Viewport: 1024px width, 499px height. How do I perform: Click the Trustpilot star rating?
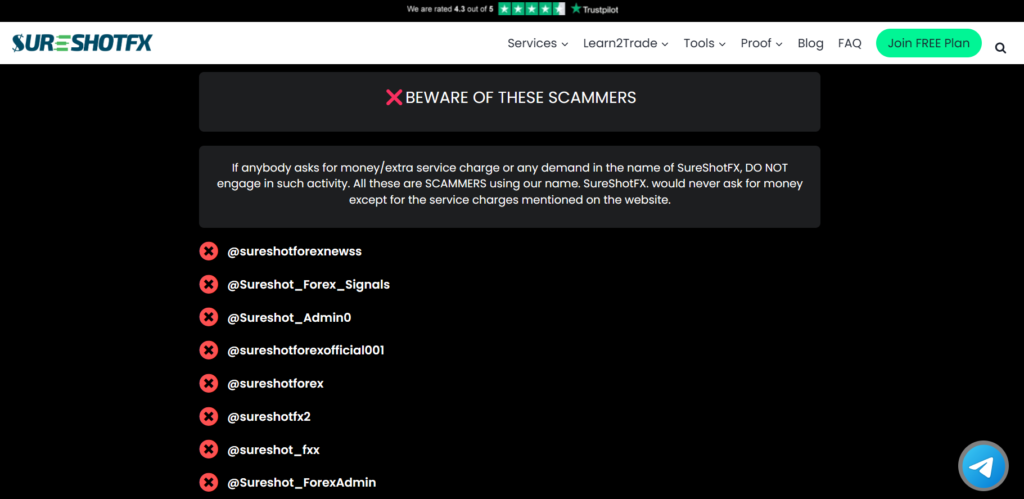coord(532,9)
